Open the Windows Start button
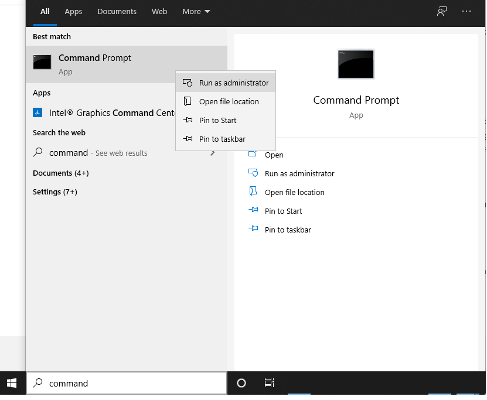 click(x=12, y=383)
